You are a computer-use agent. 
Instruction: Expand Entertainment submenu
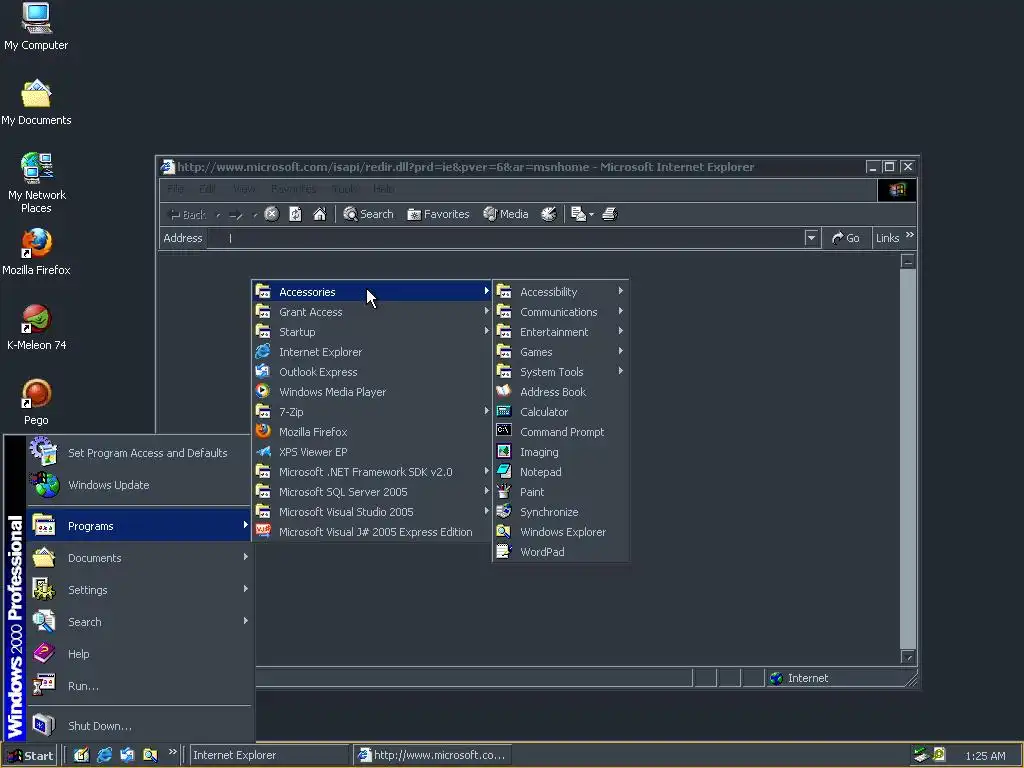click(x=560, y=332)
